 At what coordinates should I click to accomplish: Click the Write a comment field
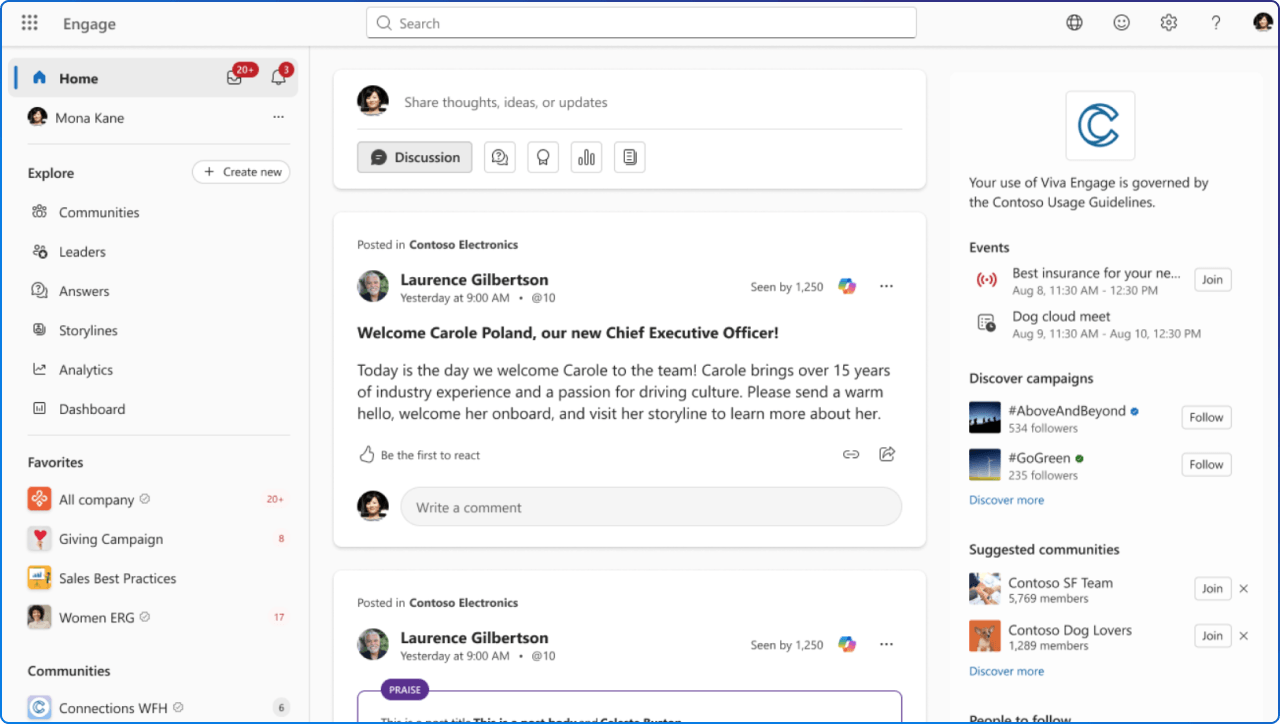coord(651,507)
